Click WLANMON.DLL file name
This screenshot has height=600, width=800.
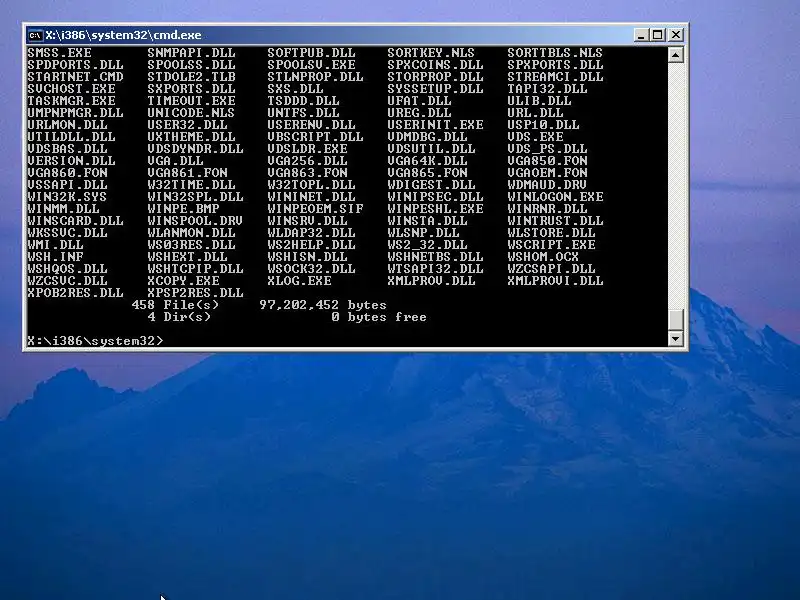(191, 233)
